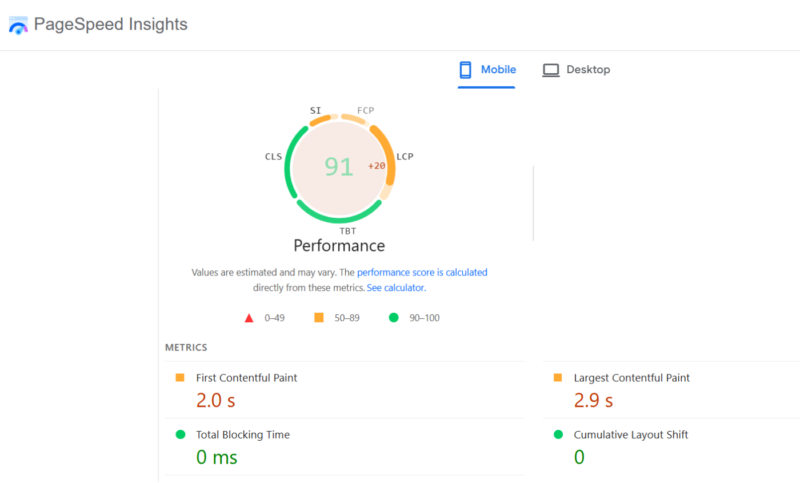This screenshot has width=800, height=483.
Task: Switch to the Desktop tab
Action: point(576,70)
